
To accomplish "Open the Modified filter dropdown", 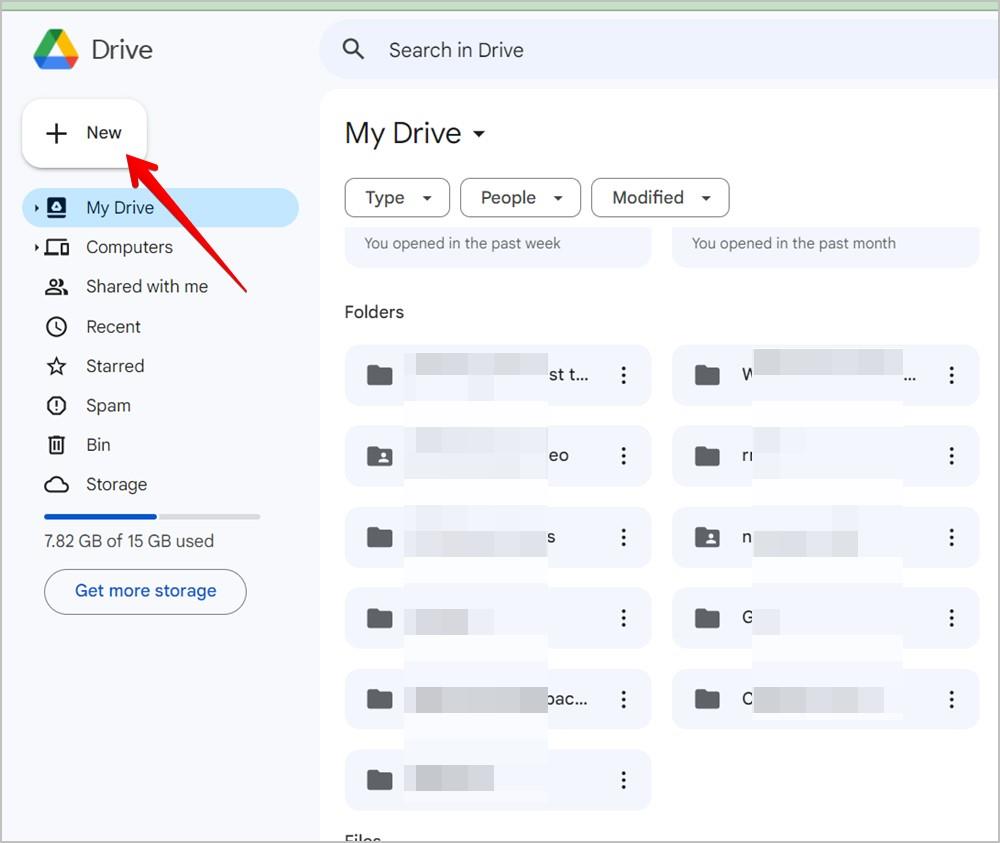I will coord(660,198).
